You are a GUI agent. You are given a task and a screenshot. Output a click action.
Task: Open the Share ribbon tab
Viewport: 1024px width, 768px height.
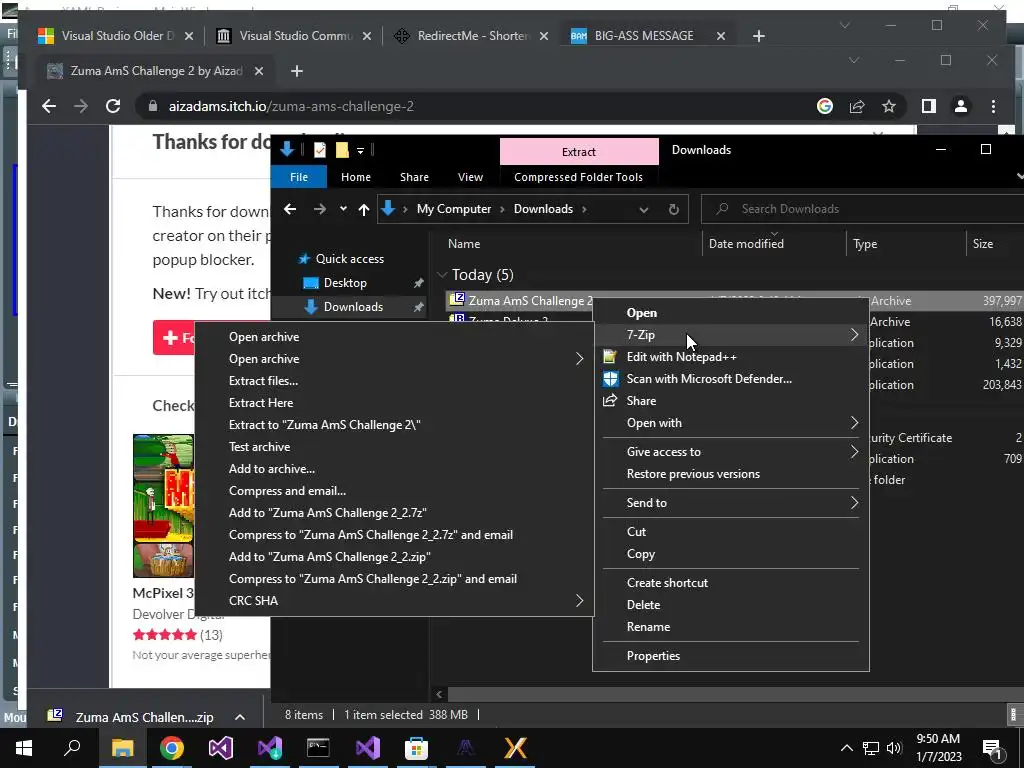(x=414, y=177)
